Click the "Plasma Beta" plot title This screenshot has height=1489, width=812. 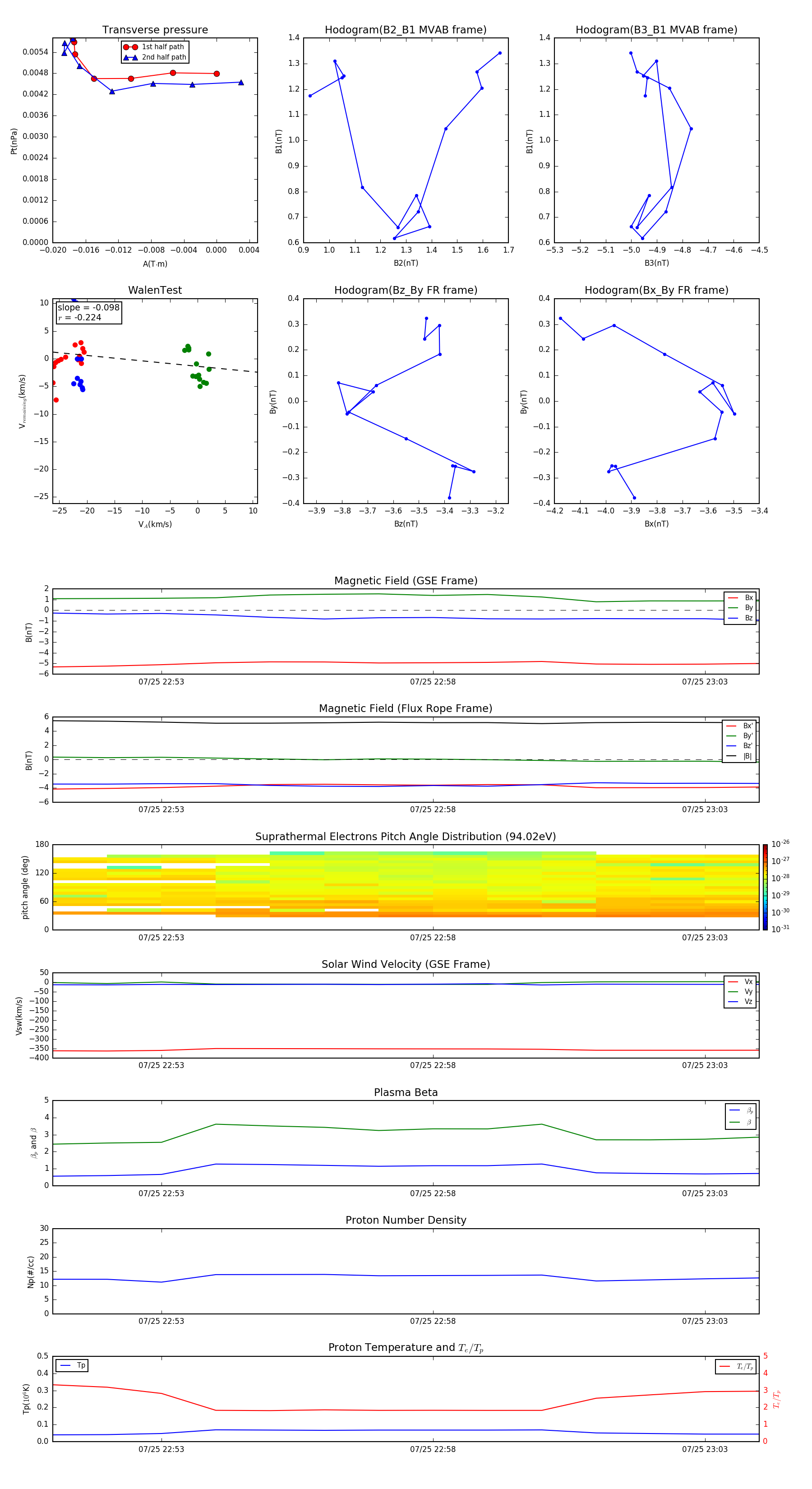click(406, 1093)
